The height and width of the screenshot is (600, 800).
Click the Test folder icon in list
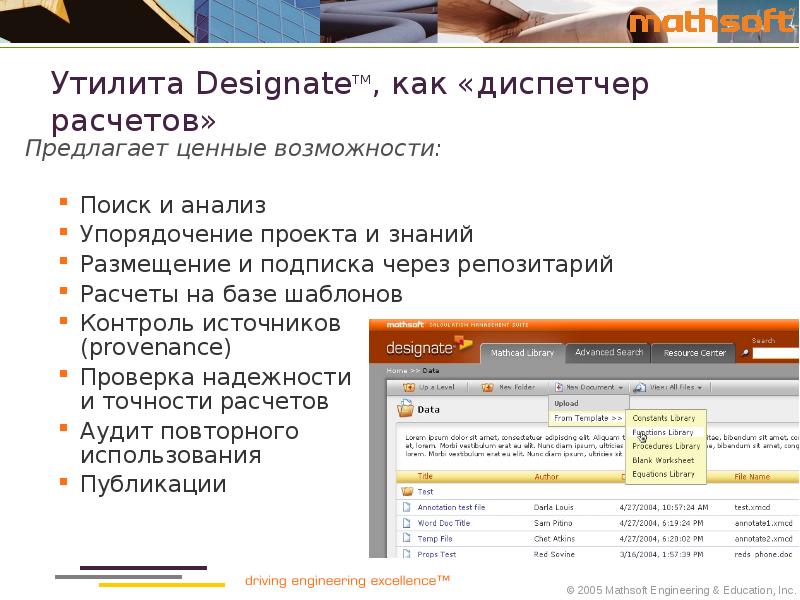[x=407, y=492]
